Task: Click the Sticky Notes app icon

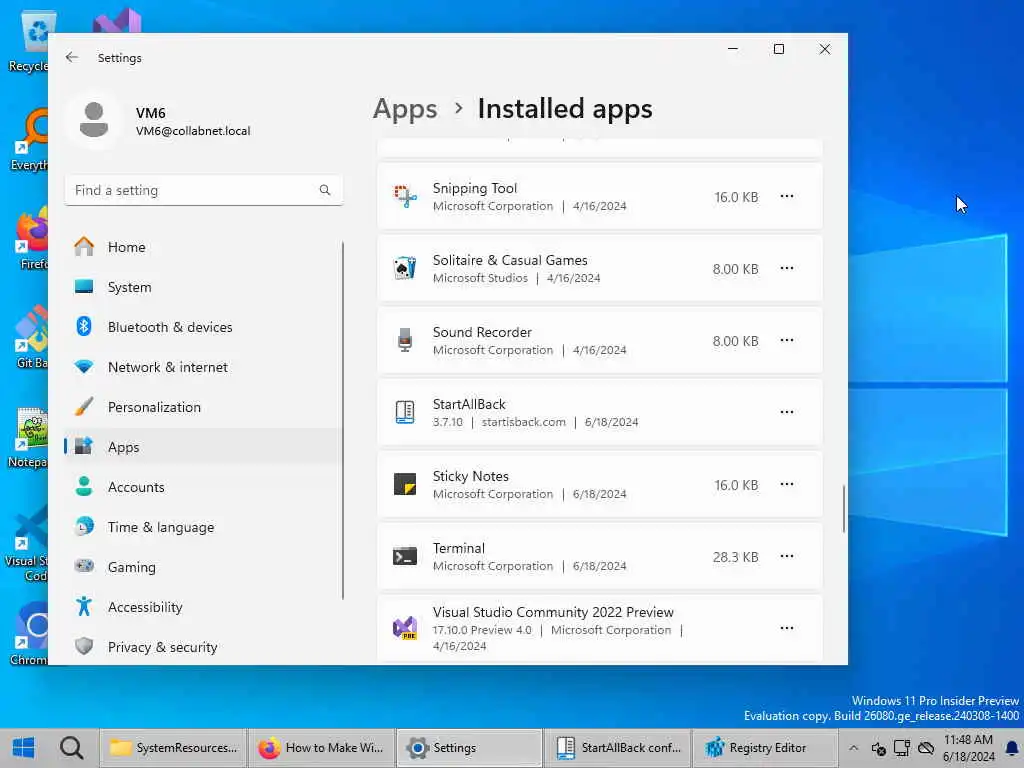Action: [405, 485]
